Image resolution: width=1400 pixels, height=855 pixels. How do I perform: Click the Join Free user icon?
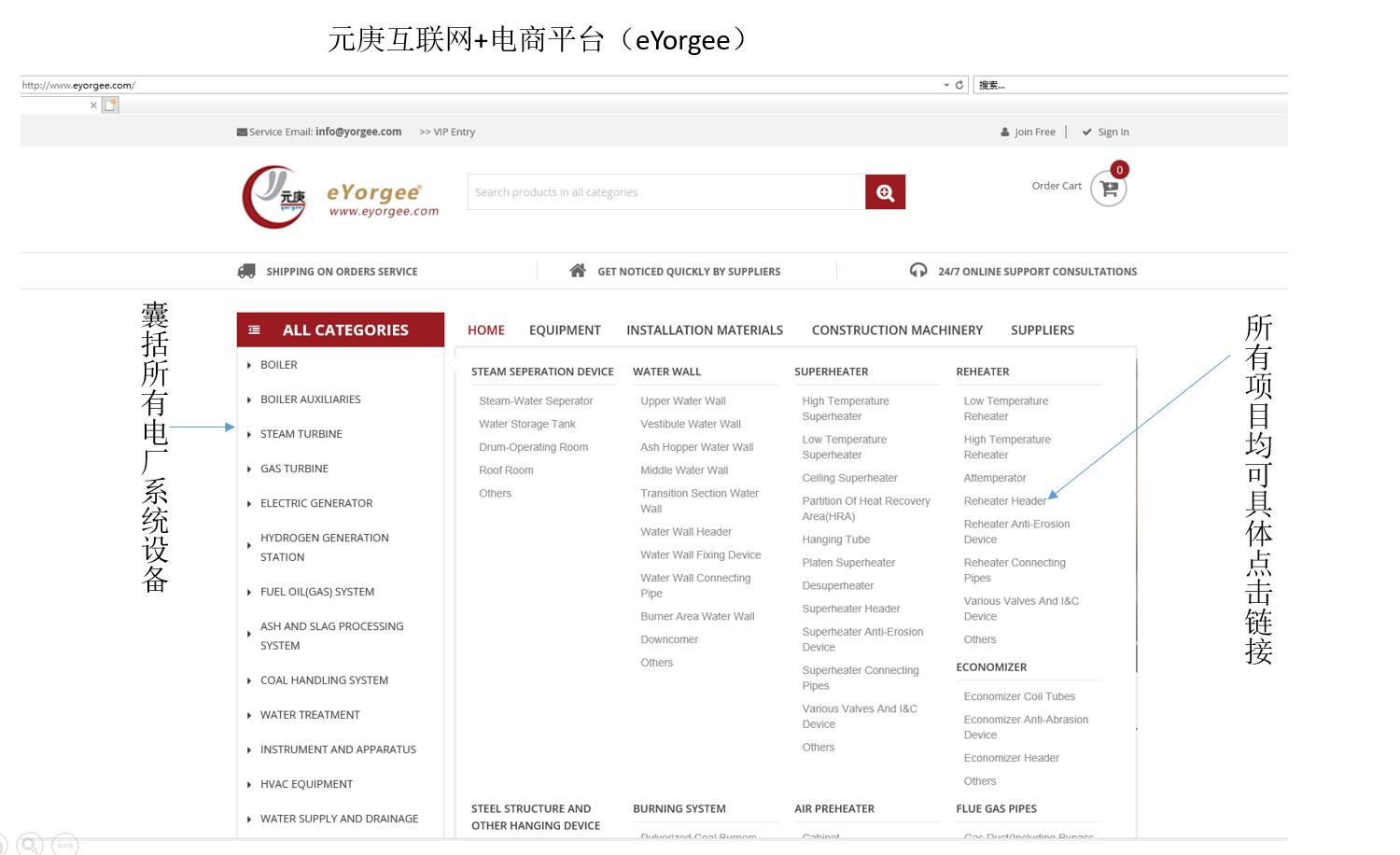coord(1005,133)
